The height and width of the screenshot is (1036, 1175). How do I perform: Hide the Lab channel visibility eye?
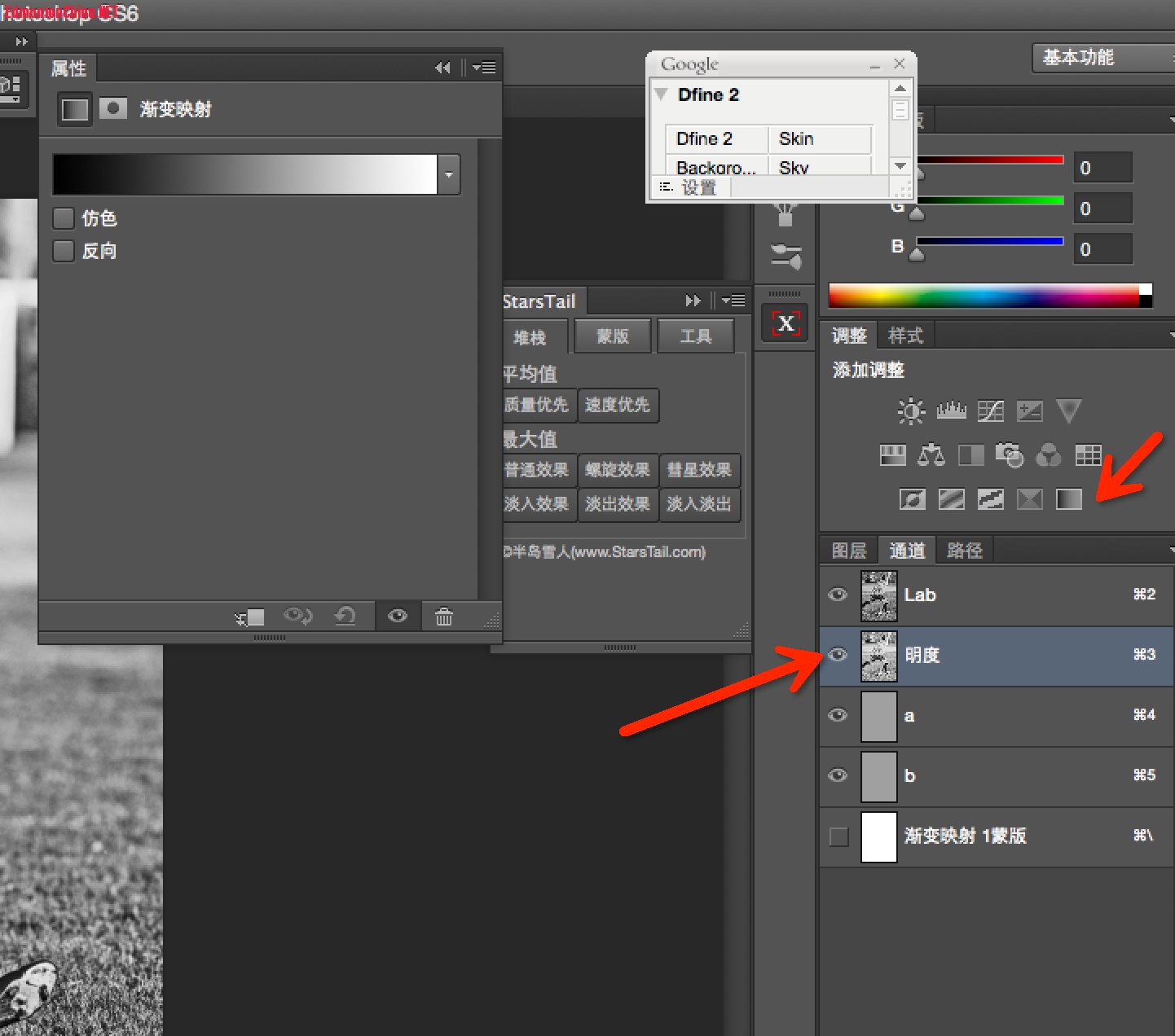(838, 595)
